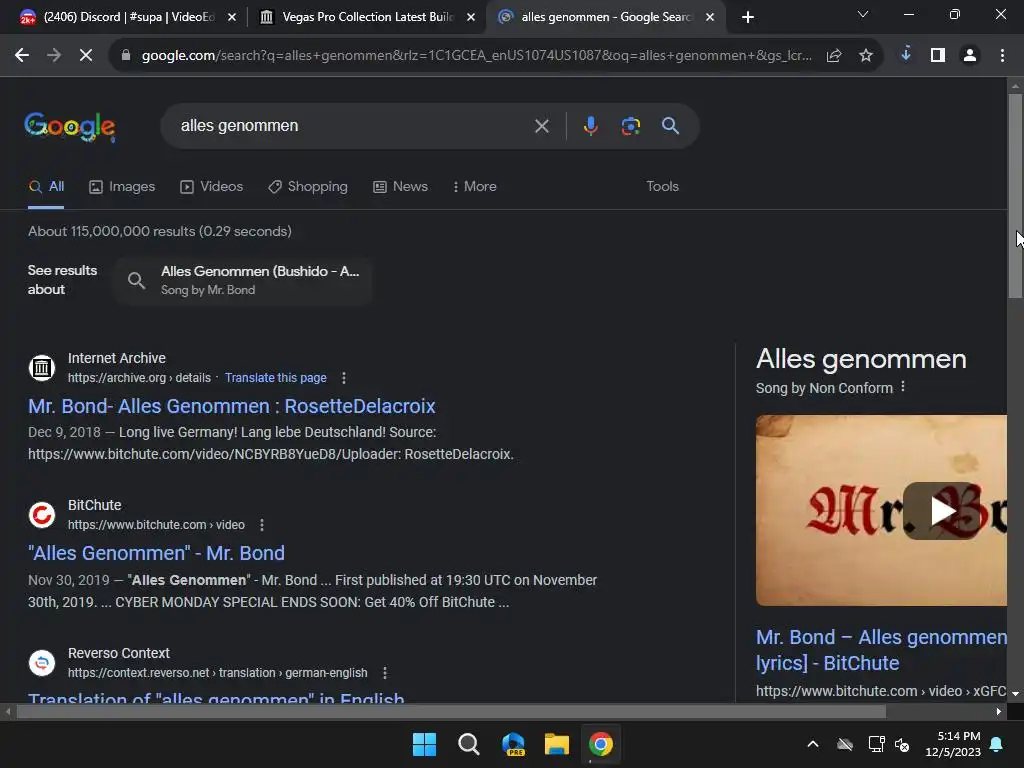This screenshot has width=1024, height=768.
Task: Switch to Vegas Pro Collection tab
Action: point(366,17)
